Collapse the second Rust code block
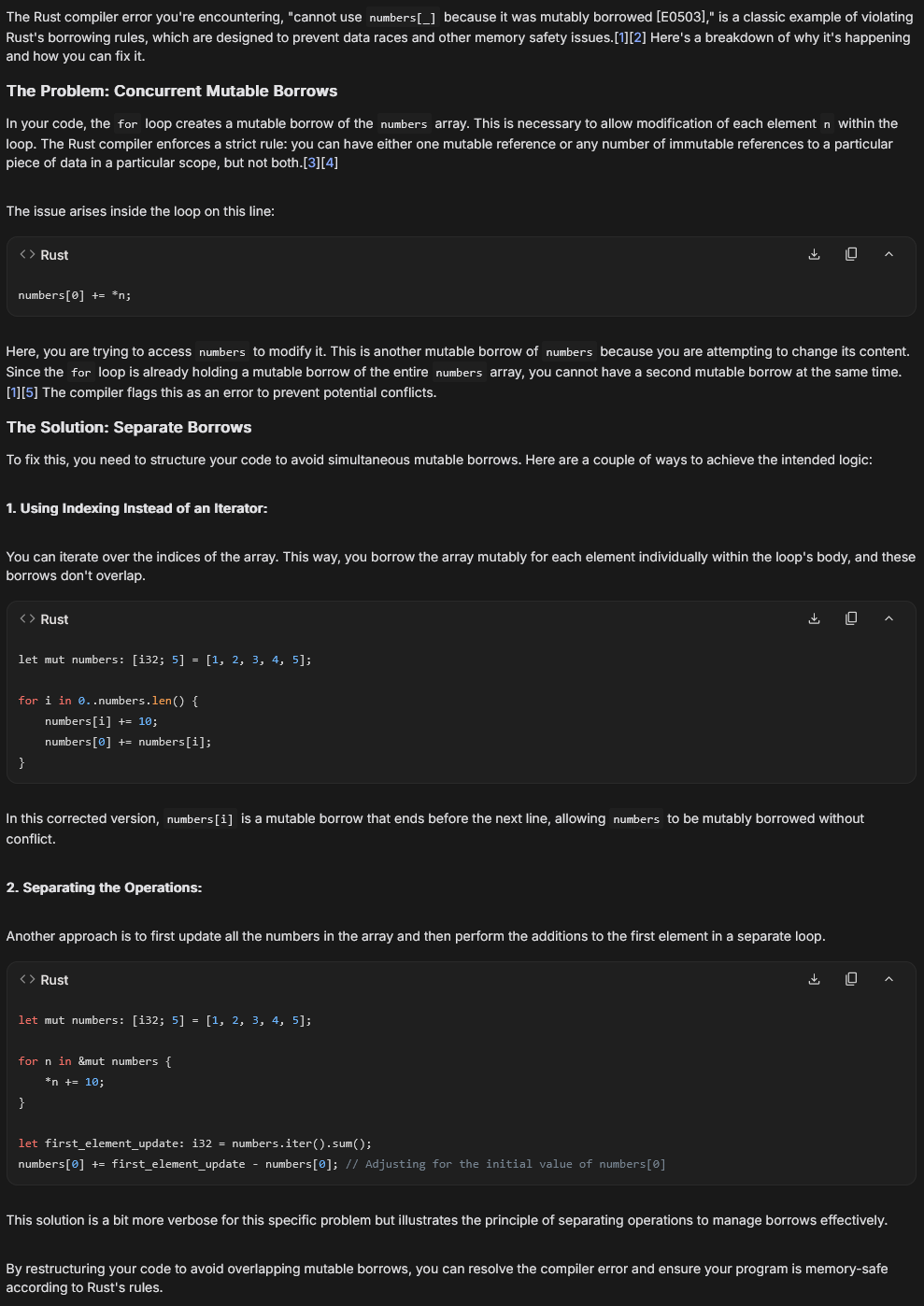Screen dimensions: 924x1306 pyautogui.click(x=888, y=618)
